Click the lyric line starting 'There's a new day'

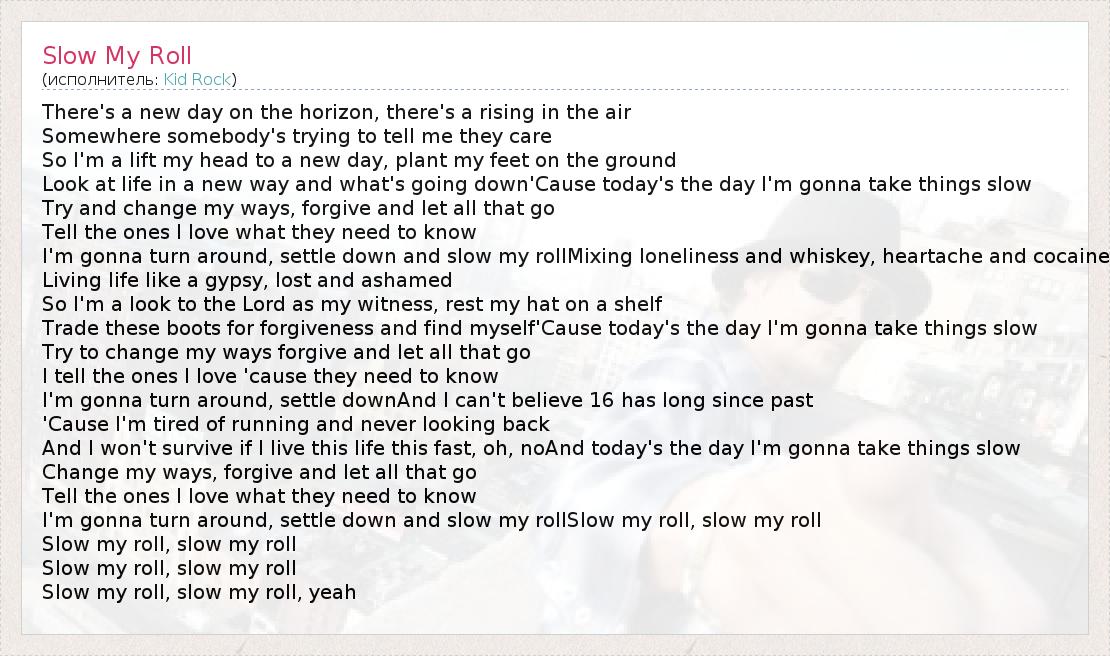336,112
